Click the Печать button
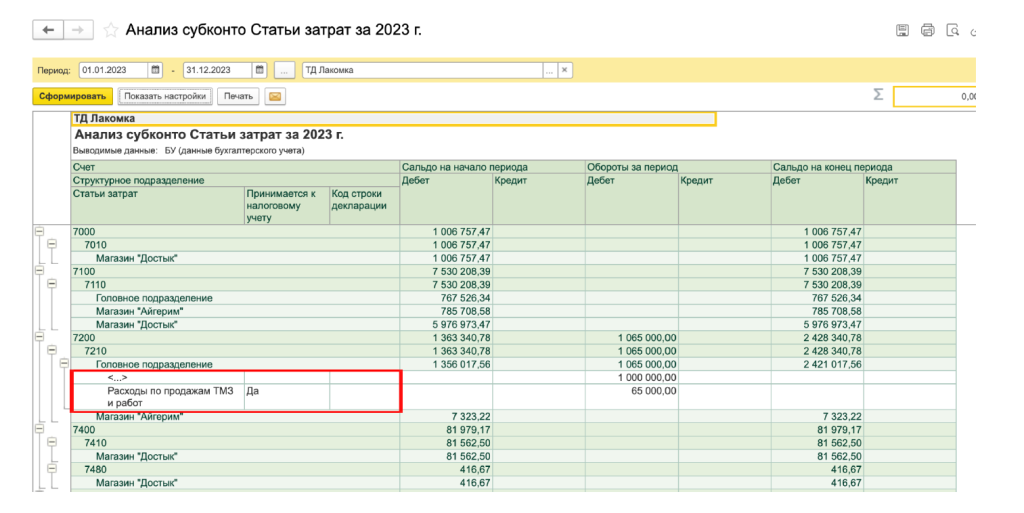1024x513 pixels. pyautogui.click(x=238, y=97)
